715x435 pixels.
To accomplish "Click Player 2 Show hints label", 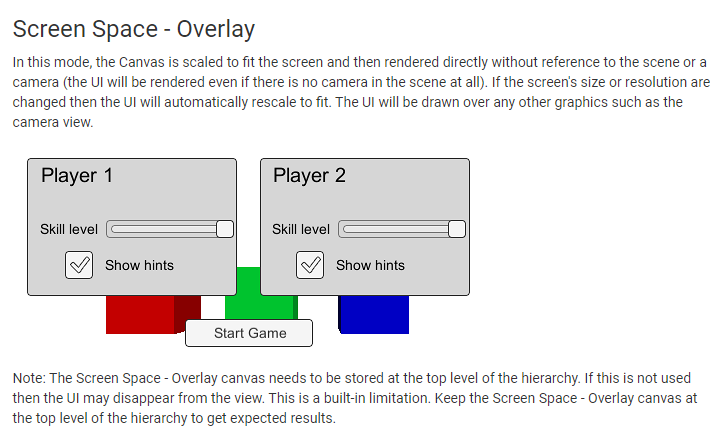I will pos(370,265).
